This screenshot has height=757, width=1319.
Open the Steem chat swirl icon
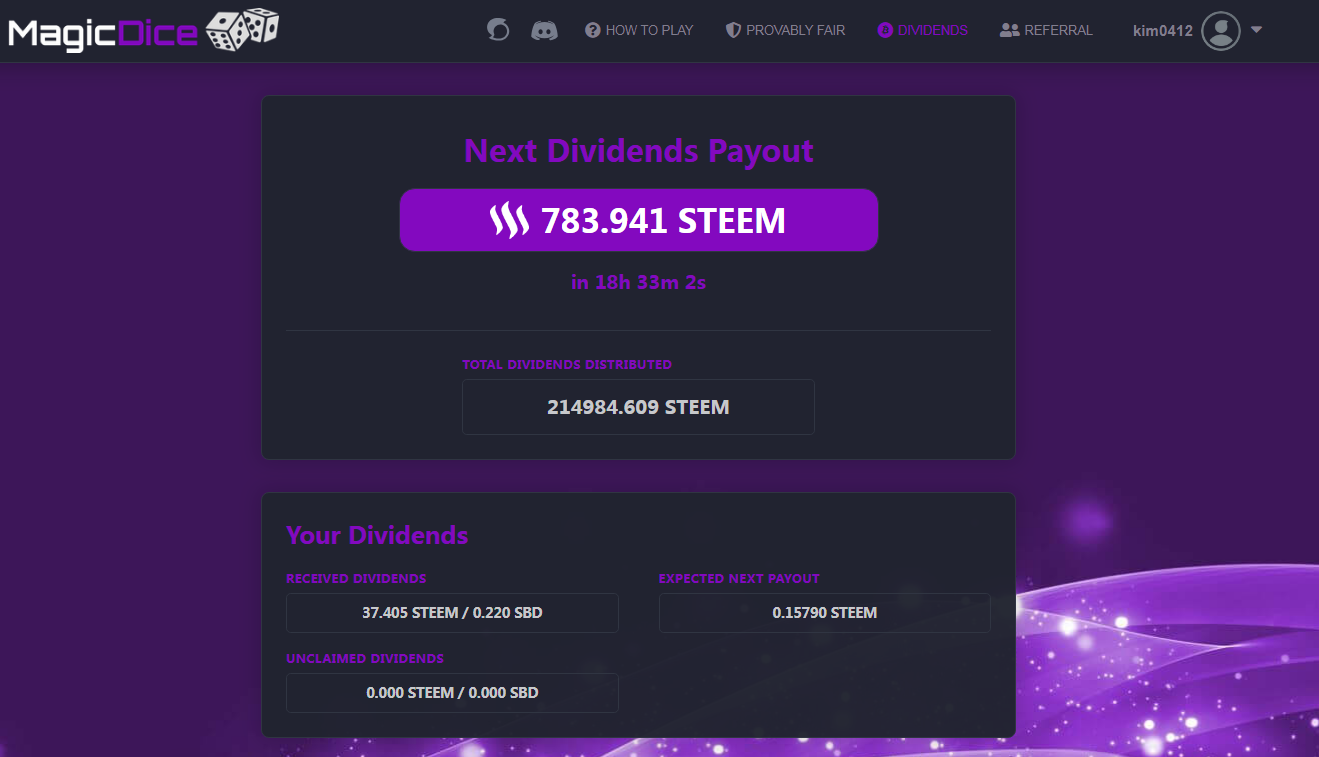(498, 30)
